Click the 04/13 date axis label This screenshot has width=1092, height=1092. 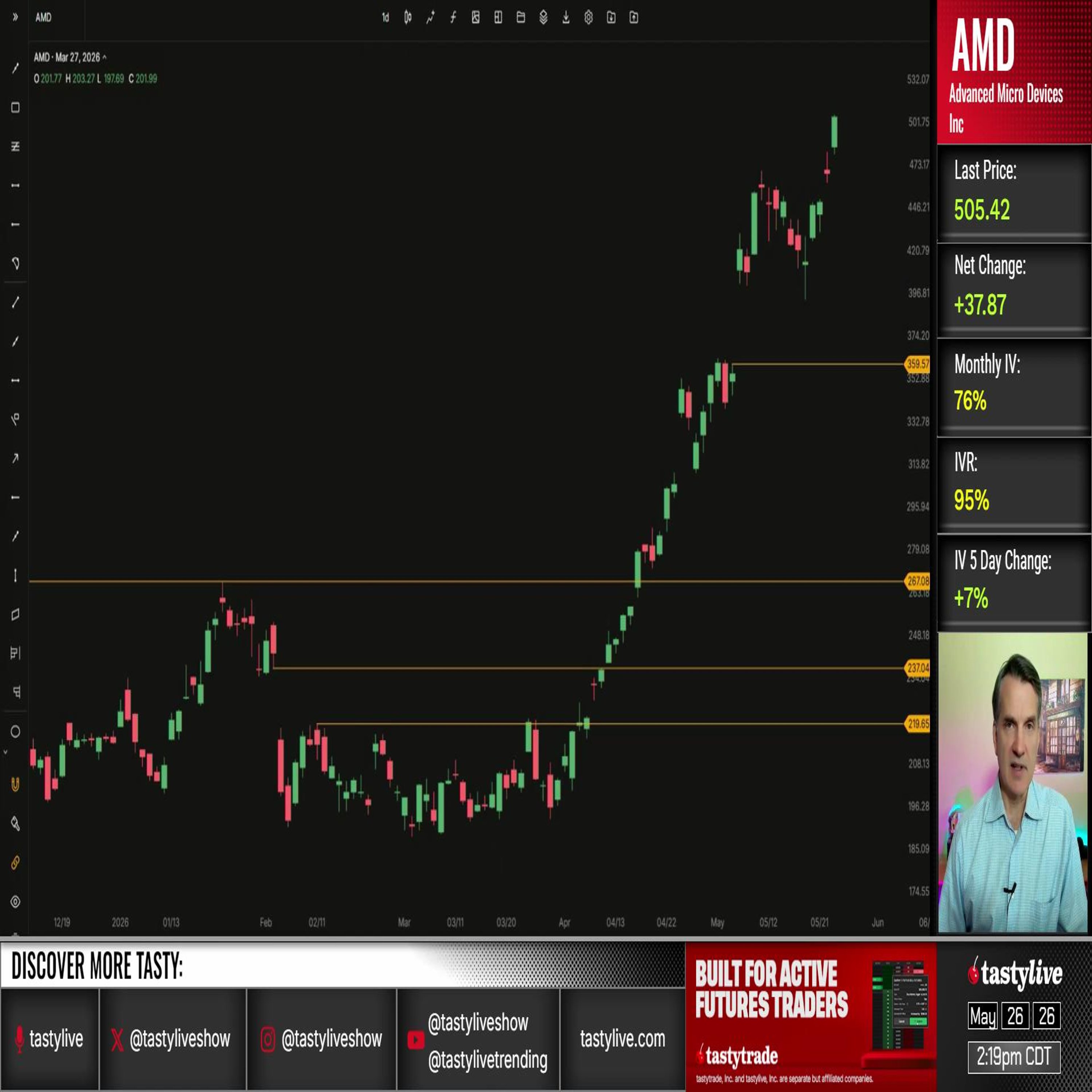tap(615, 922)
